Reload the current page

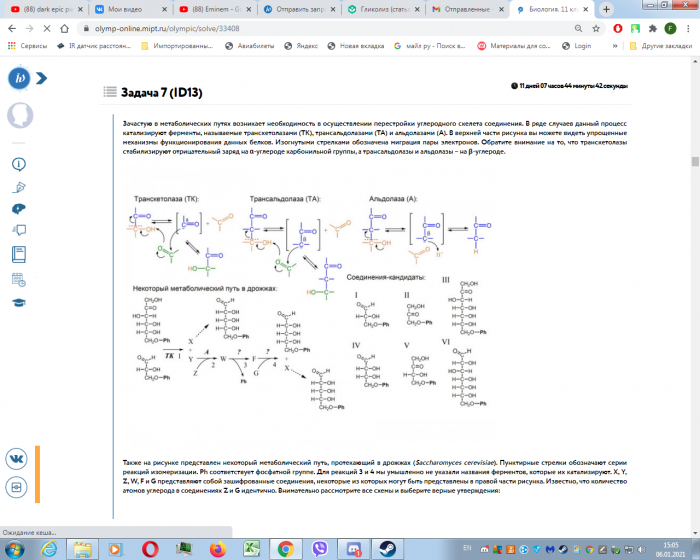[54, 27]
